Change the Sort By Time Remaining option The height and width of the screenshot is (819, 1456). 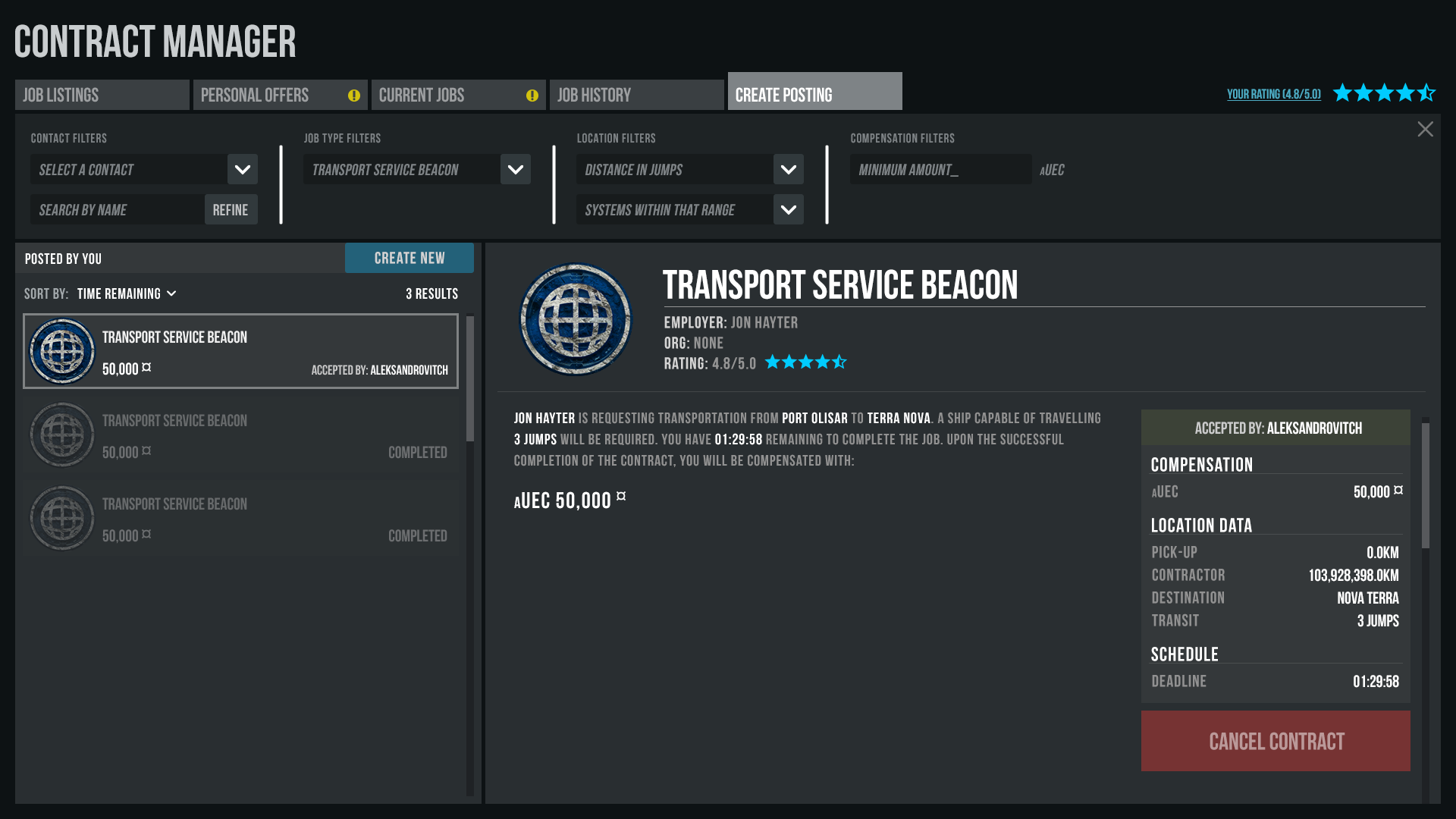(127, 293)
